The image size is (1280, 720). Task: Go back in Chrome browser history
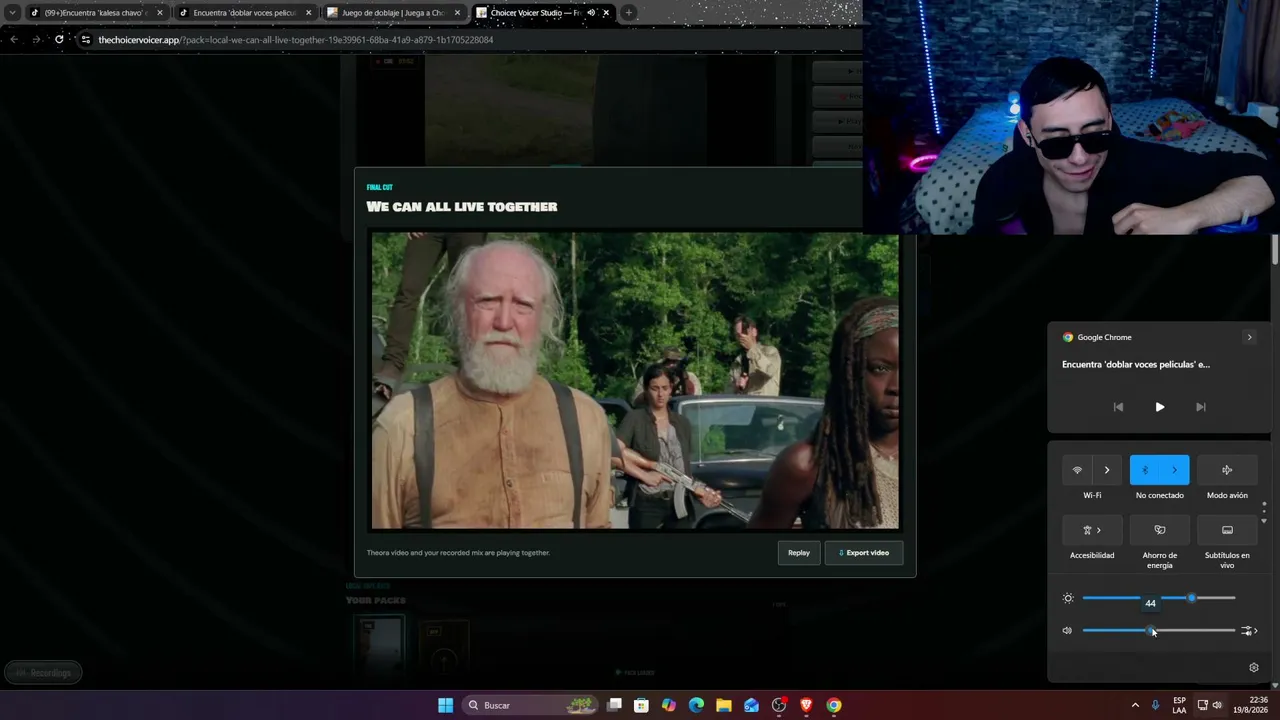(14, 39)
